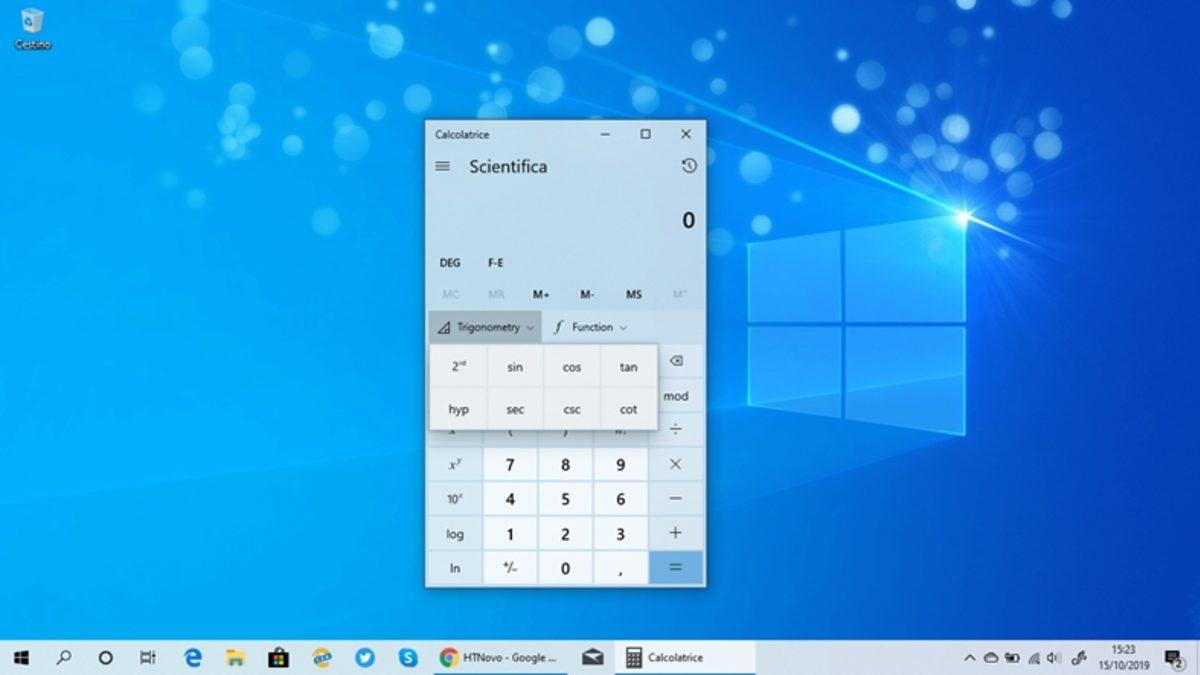Collapse the Trigonometry flyout
Viewport: 1200px width, 675px height.
pyautogui.click(x=485, y=327)
